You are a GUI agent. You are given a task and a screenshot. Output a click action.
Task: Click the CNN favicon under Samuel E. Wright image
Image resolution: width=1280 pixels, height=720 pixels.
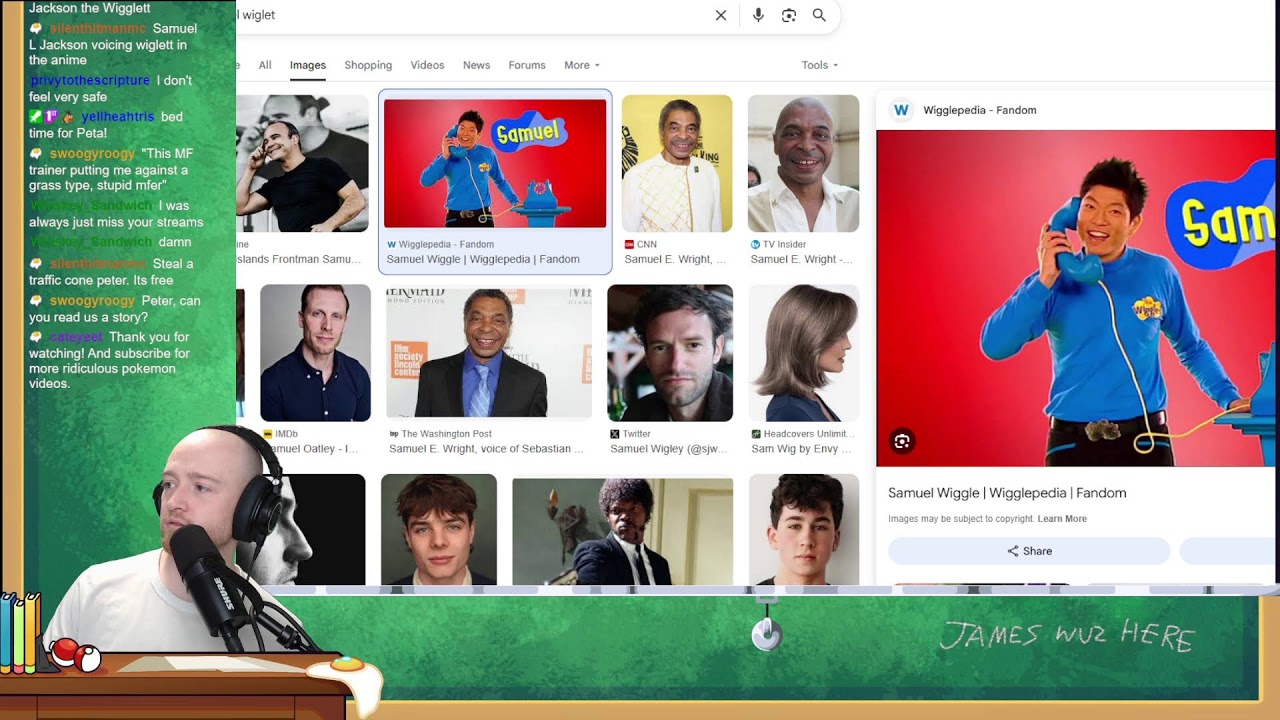[629, 244]
